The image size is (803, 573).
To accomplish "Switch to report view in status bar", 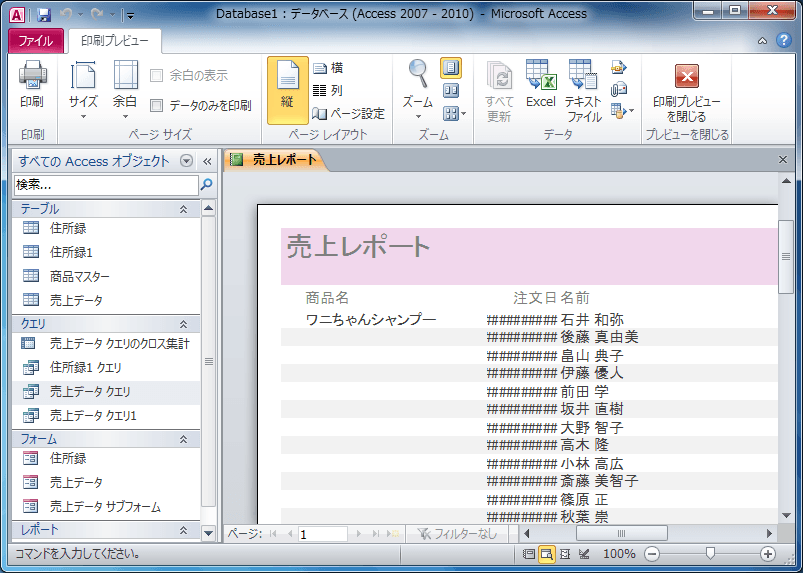I will 529,554.
